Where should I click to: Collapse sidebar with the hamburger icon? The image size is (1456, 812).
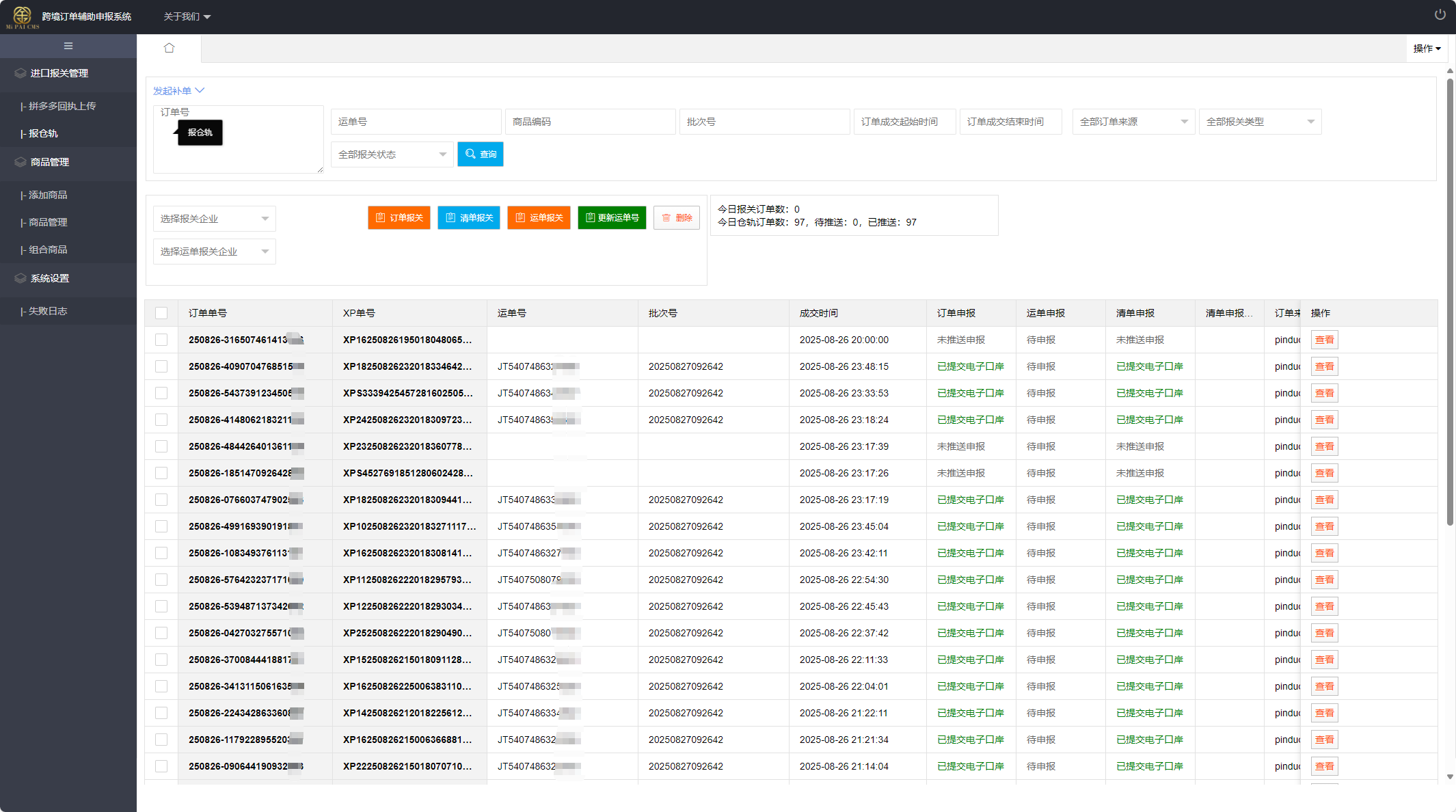68,46
